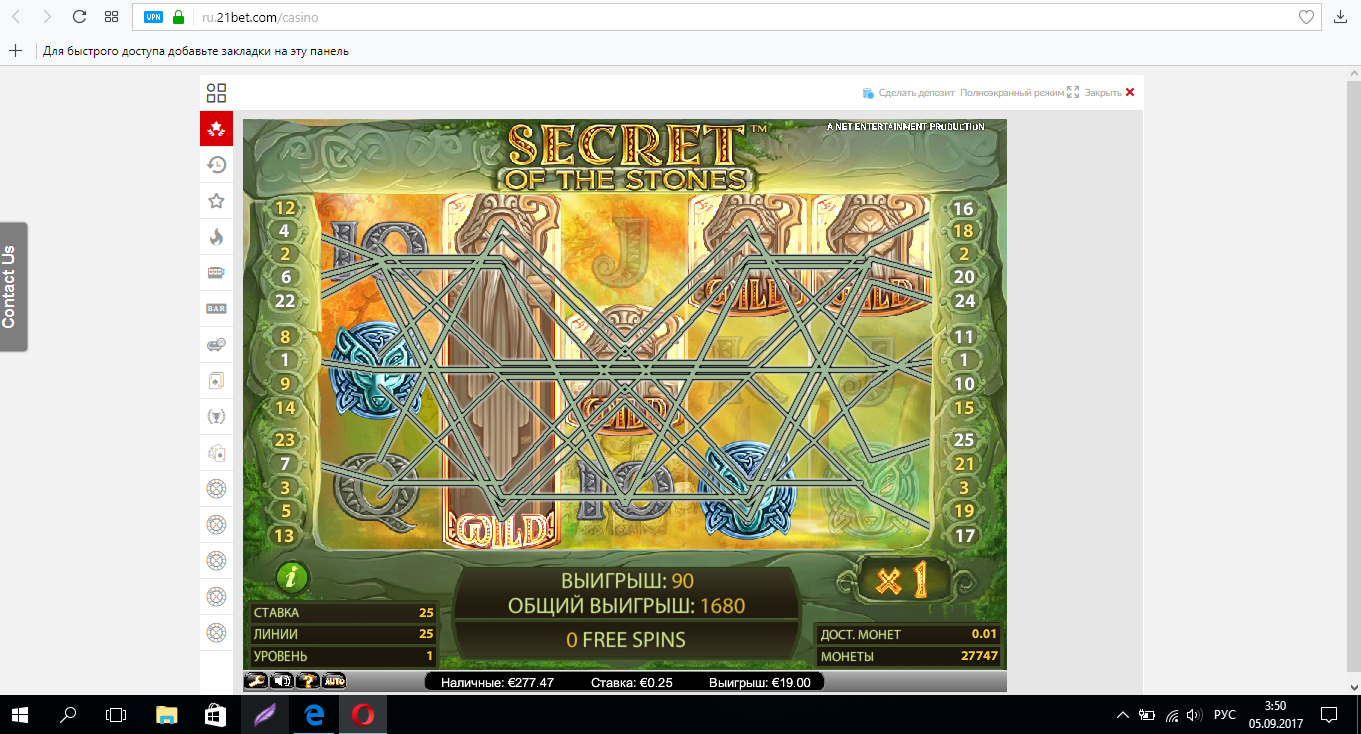This screenshot has width=1361, height=734.
Task: Select the hot games flame icon
Action: coord(216,237)
